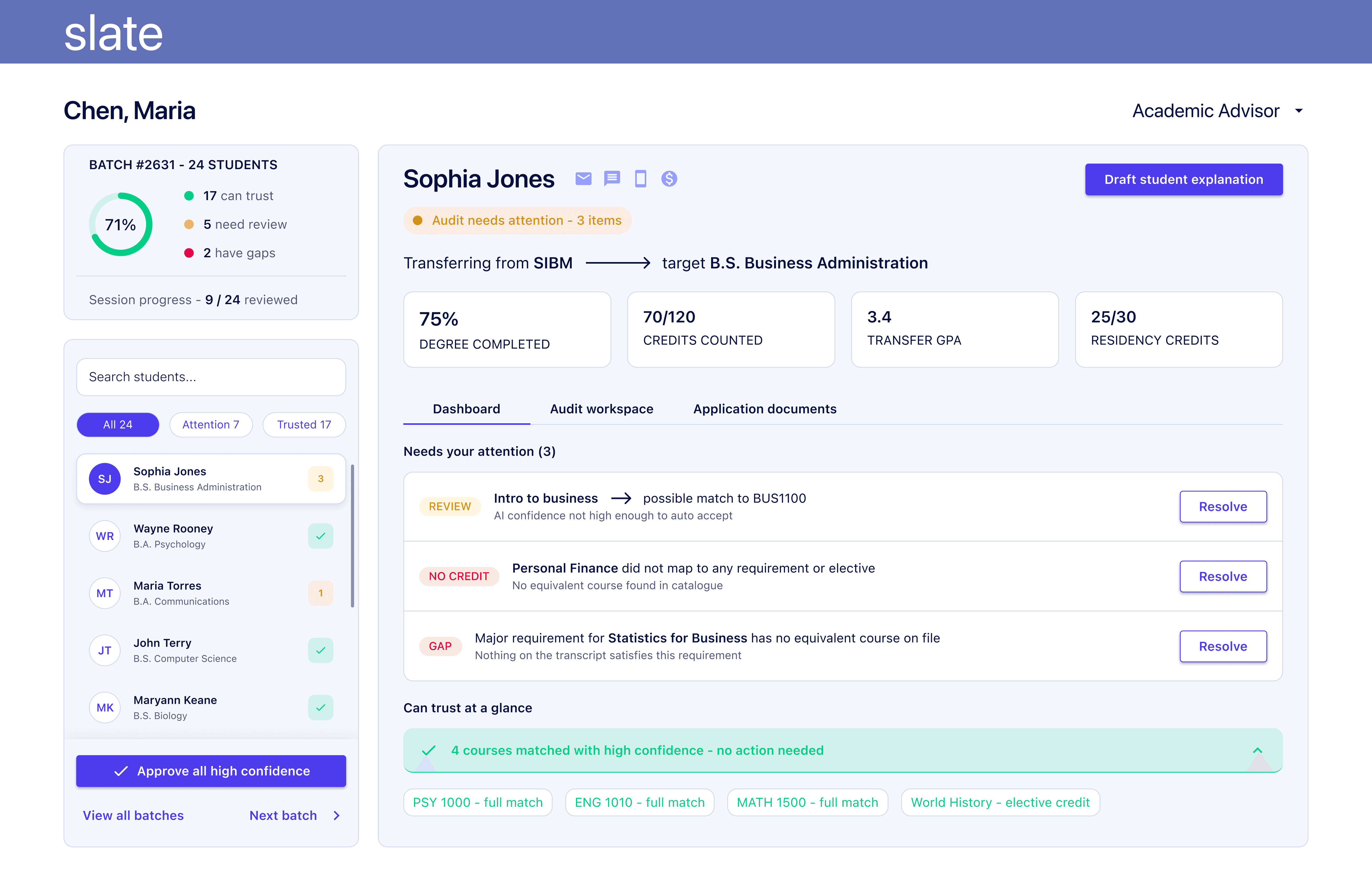Filter students by All 24
This screenshot has width=1372, height=887.
coord(118,425)
